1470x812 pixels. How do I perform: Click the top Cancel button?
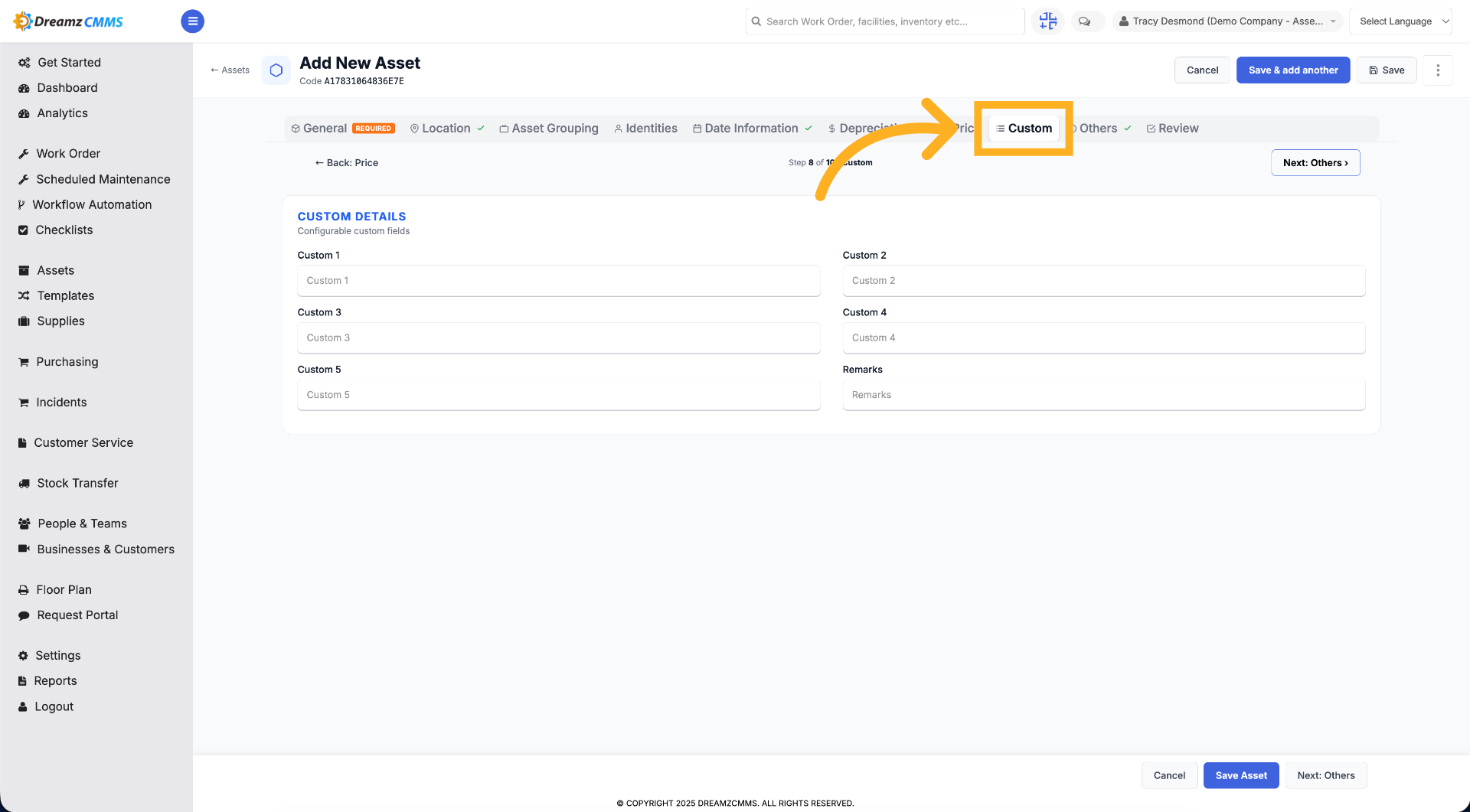pos(1202,70)
